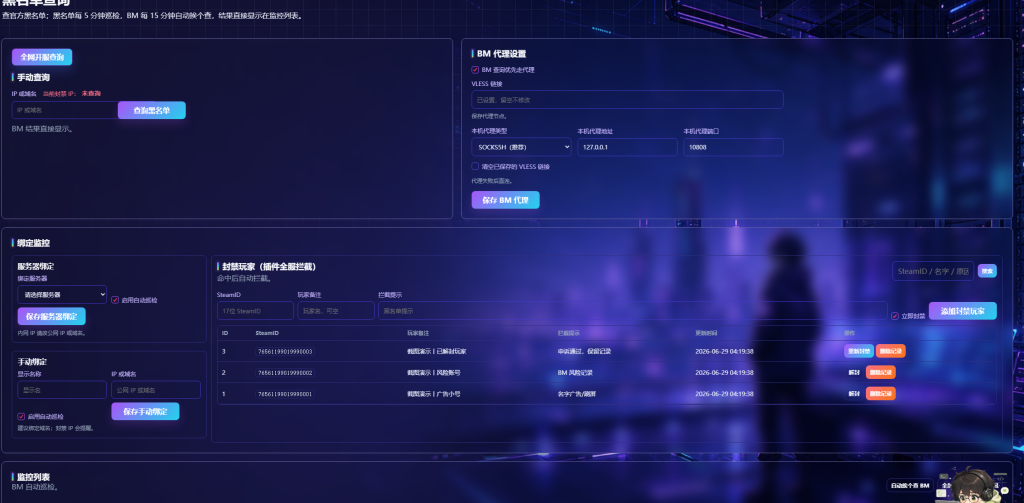This screenshot has width=1024, height=503.
Task: Select SteamID 76561199019990002 cell
Action: click(285, 372)
